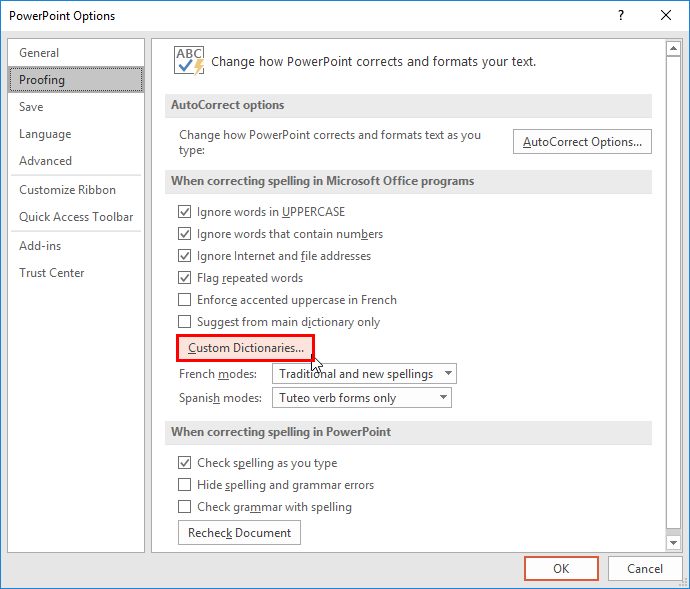Click the ABC proofing checkmark icon
The height and width of the screenshot is (589, 690).
tap(189, 60)
